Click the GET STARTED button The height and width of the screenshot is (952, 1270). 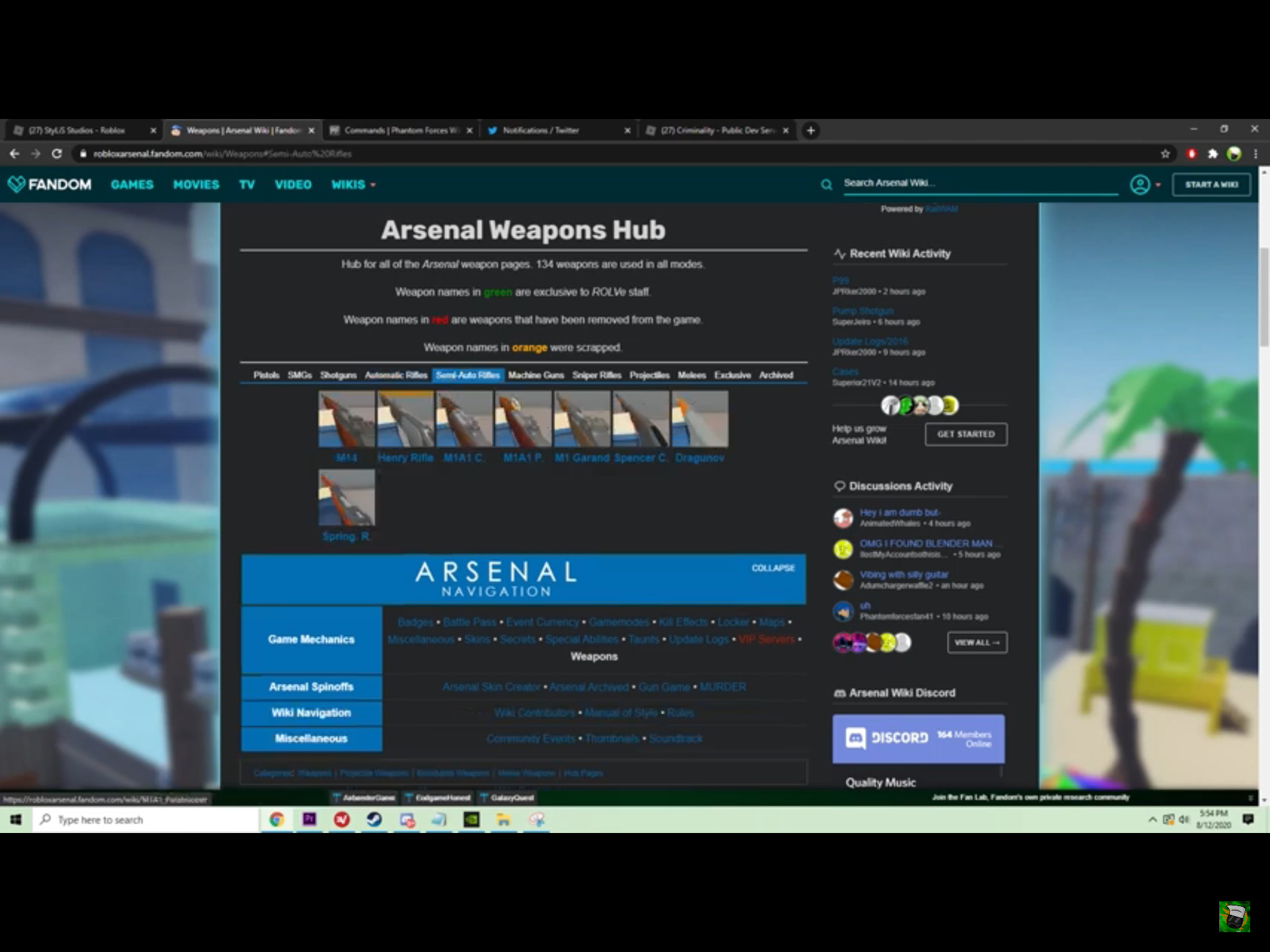[x=966, y=434]
